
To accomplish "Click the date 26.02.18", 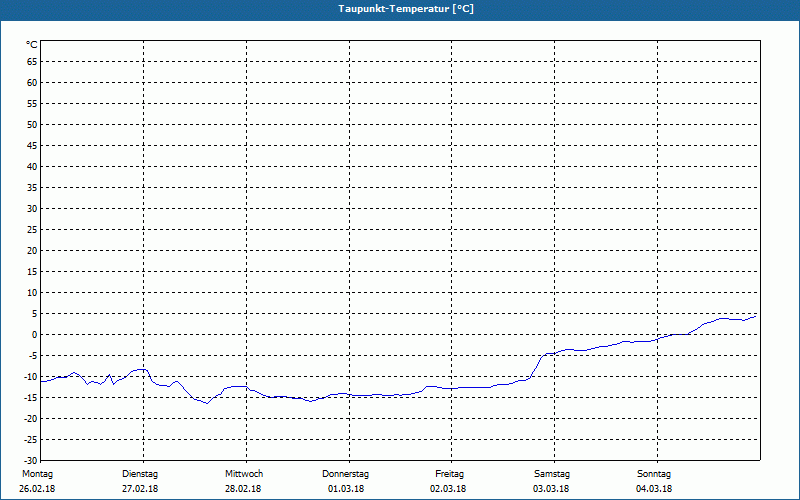I will (x=37, y=489).
